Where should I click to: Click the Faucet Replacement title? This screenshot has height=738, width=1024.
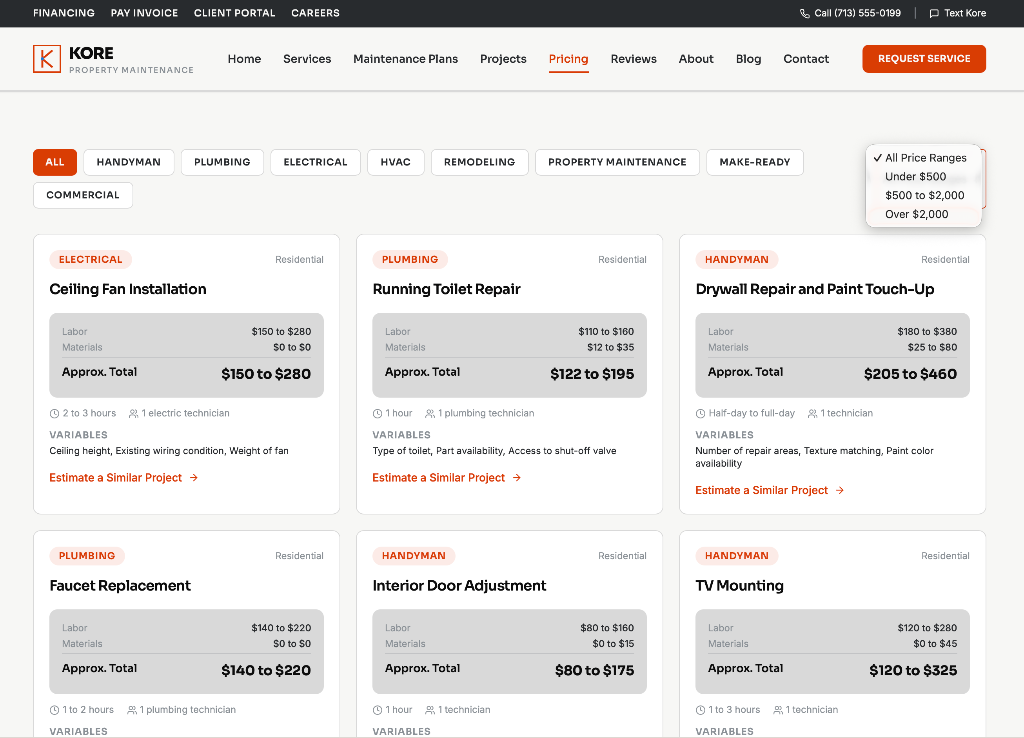(x=120, y=586)
